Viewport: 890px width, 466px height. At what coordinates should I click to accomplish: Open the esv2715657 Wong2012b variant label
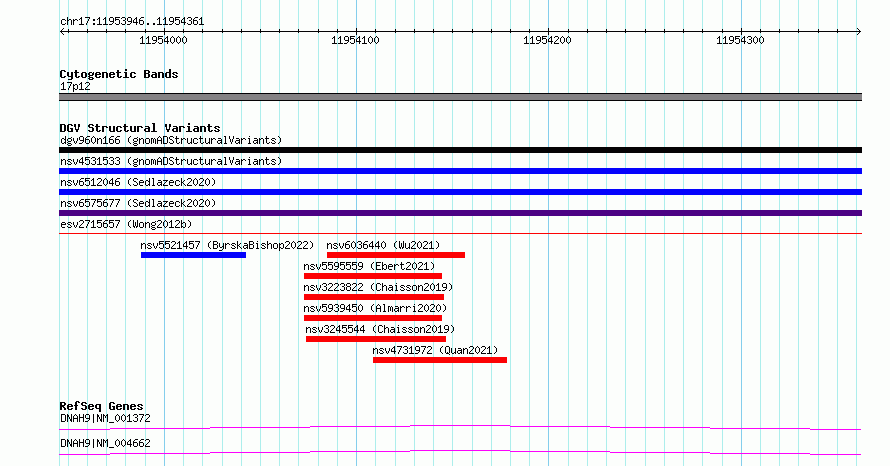126,224
